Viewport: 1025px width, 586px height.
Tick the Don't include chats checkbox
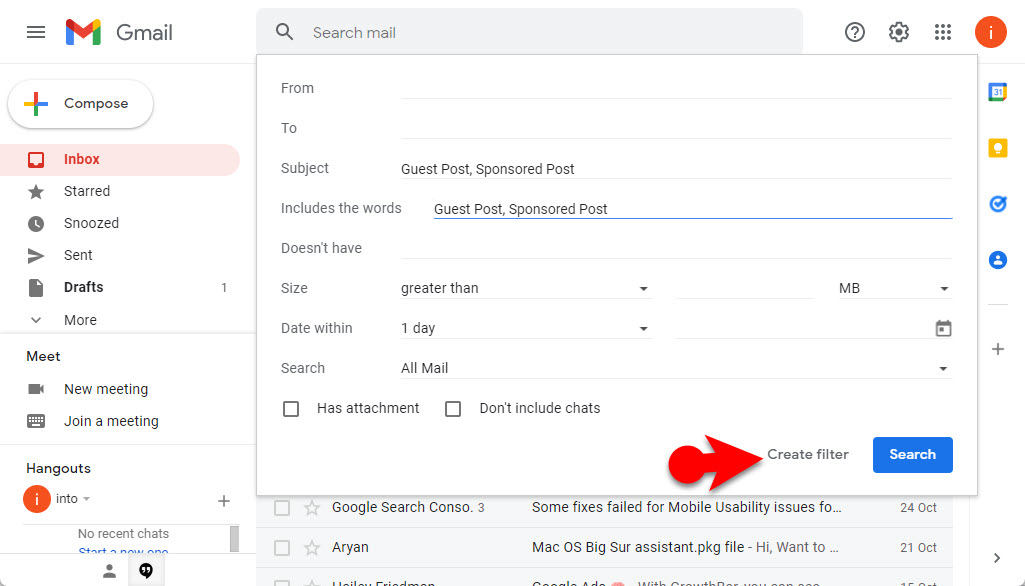point(453,409)
